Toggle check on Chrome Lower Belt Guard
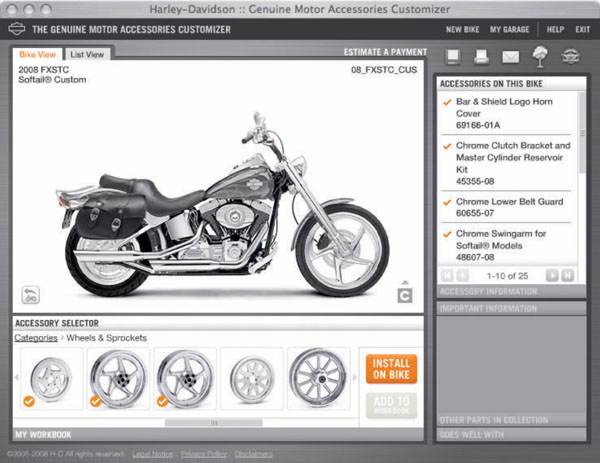The height and width of the screenshot is (463, 600). tap(447, 202)
